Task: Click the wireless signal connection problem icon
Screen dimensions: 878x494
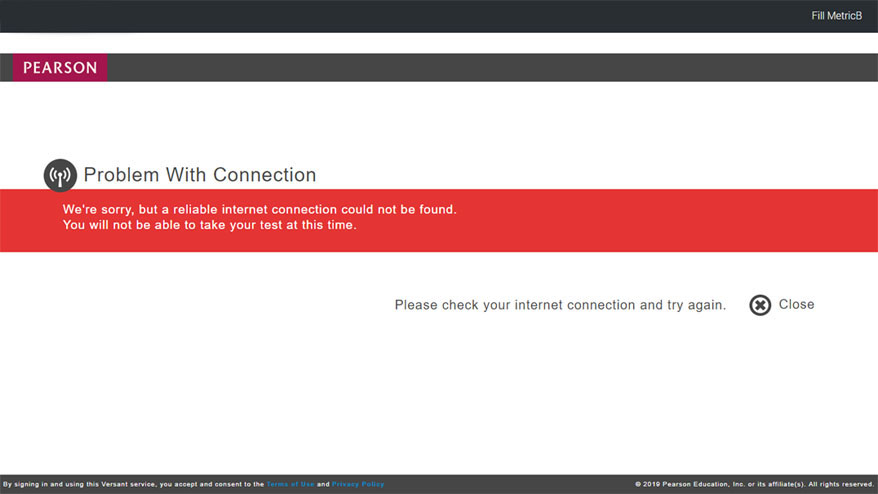Action: coord(60,176)
